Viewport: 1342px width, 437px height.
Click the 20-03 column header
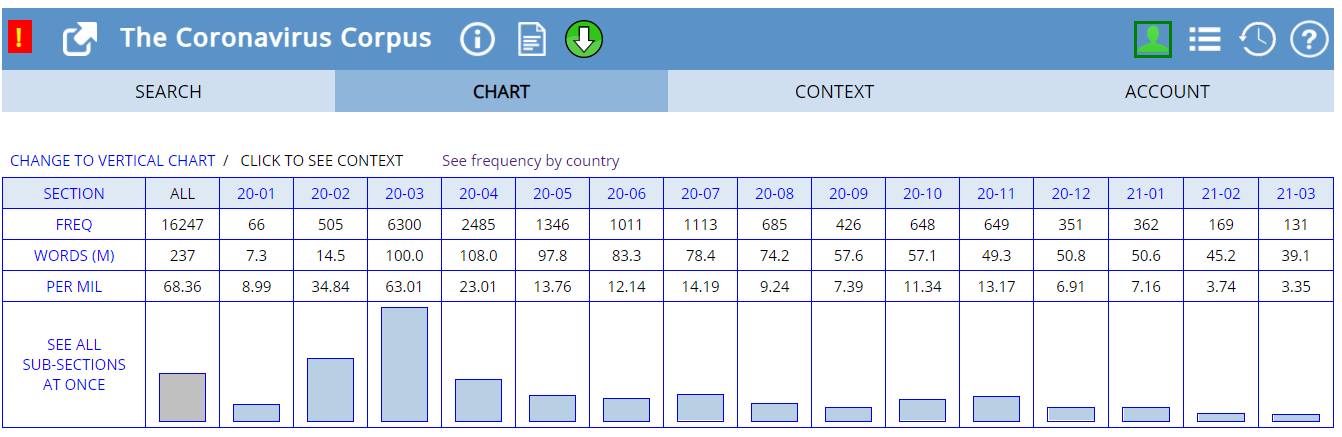pos(404,193)
